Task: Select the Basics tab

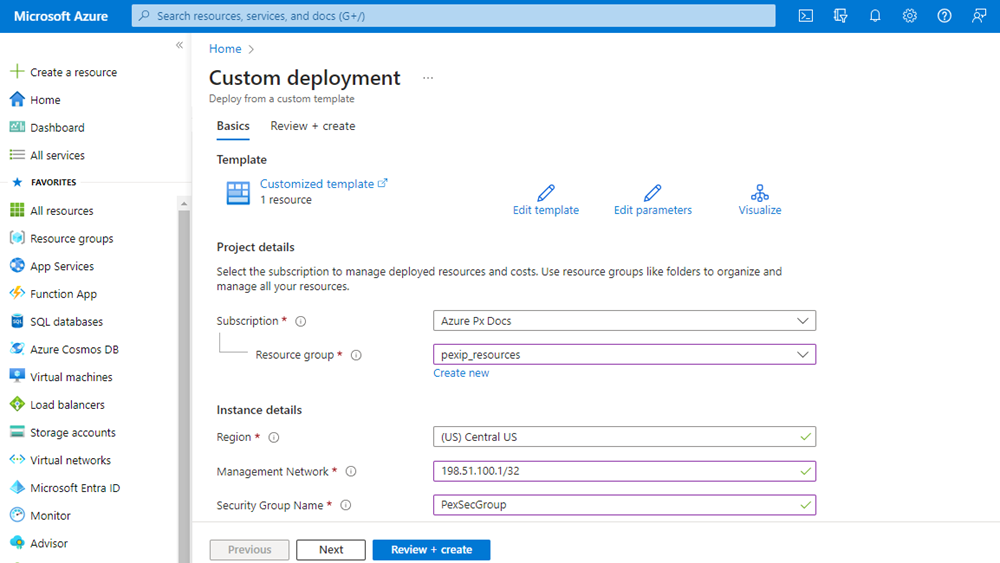Action: pyautogui.click(x=233, y=126)
